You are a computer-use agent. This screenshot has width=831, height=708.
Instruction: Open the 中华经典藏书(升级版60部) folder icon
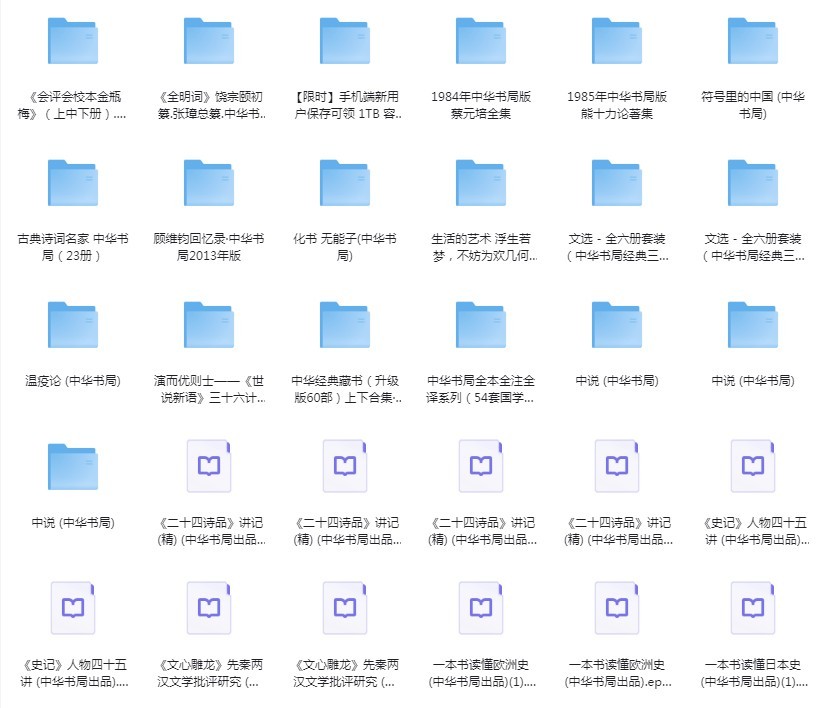(345, 325)
